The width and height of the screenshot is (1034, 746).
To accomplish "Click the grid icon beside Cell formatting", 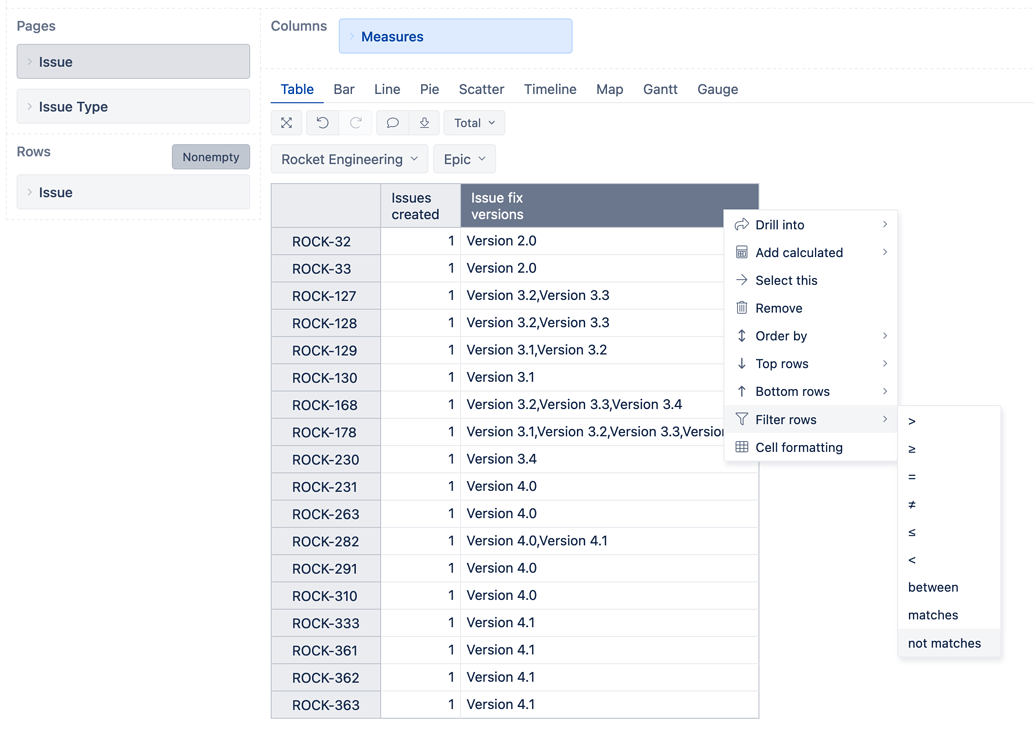I will pos(741,447).
